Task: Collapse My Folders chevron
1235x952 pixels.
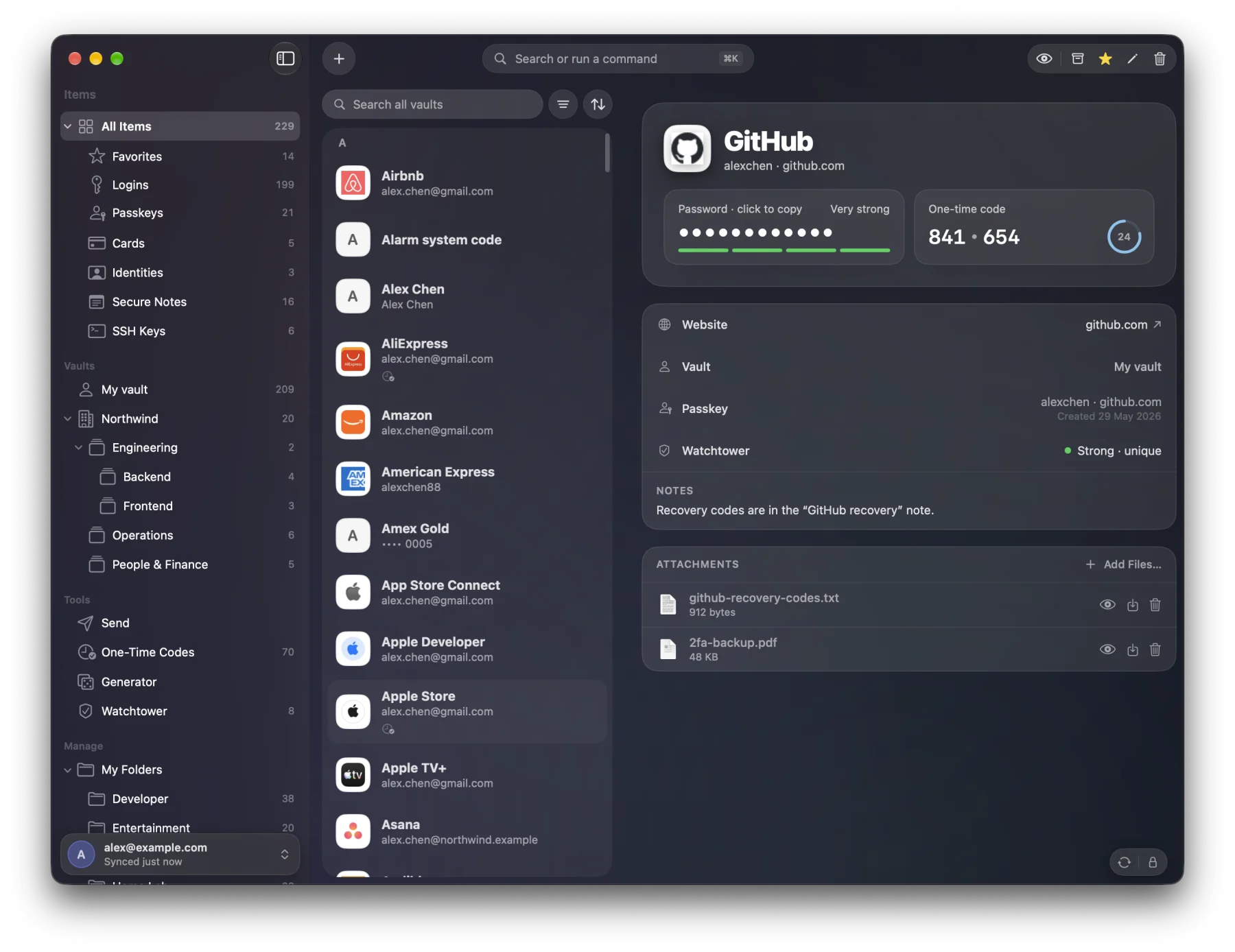Action: click(x=67, y=770)
